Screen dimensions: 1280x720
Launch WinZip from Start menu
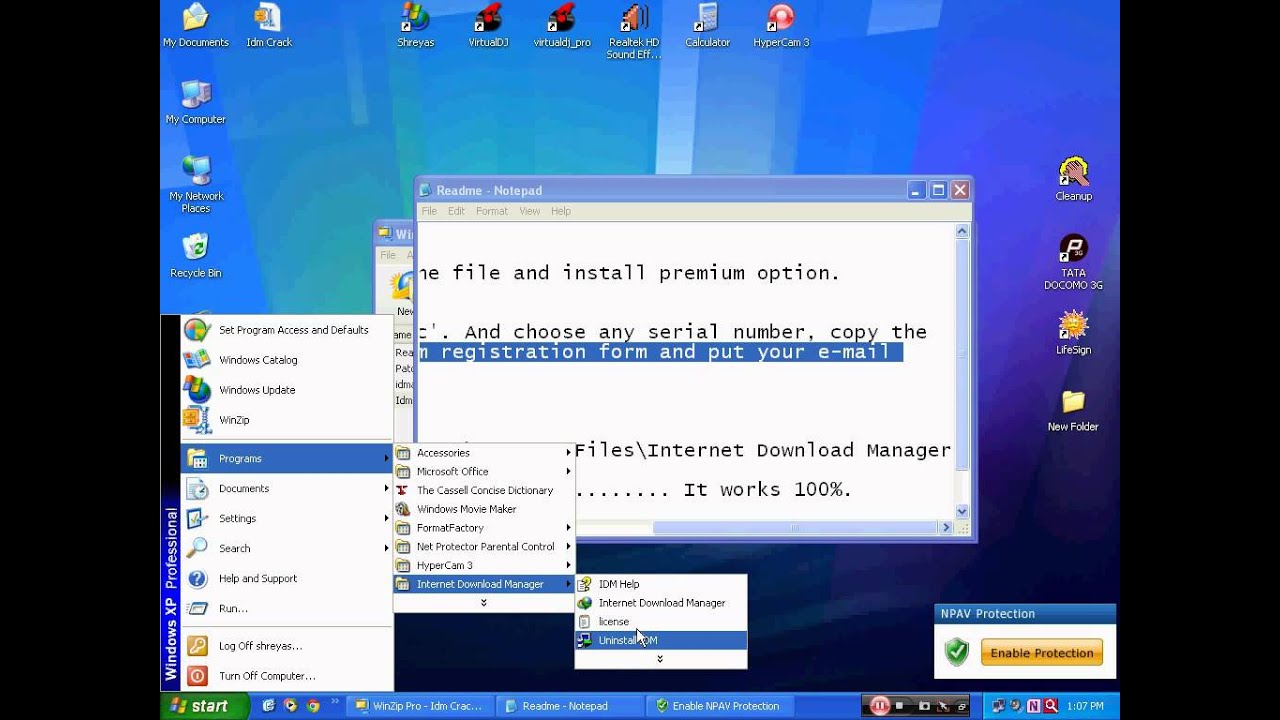click(286, 420)
